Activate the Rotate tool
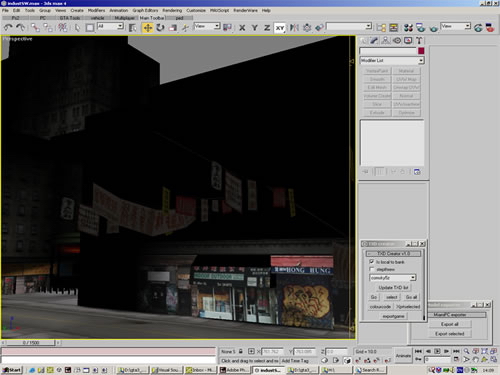500x375 pixels. pyautogui.click(x=160, y=28)
